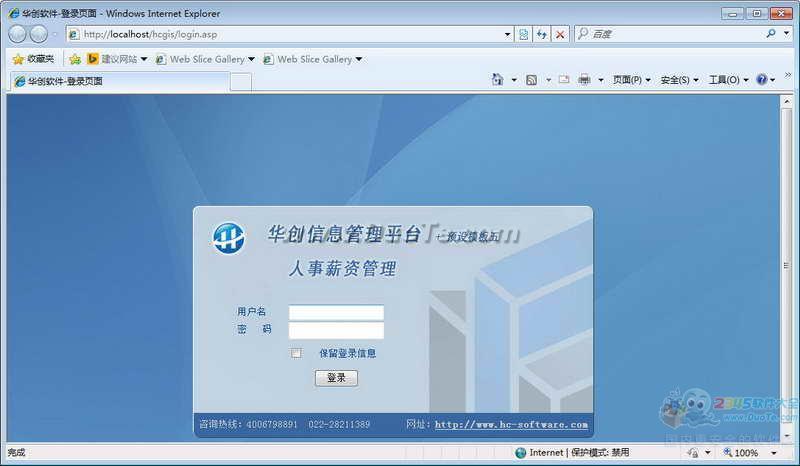Click the Help question mark icon
Screen dimensions: 800x466
coord(762,80)
